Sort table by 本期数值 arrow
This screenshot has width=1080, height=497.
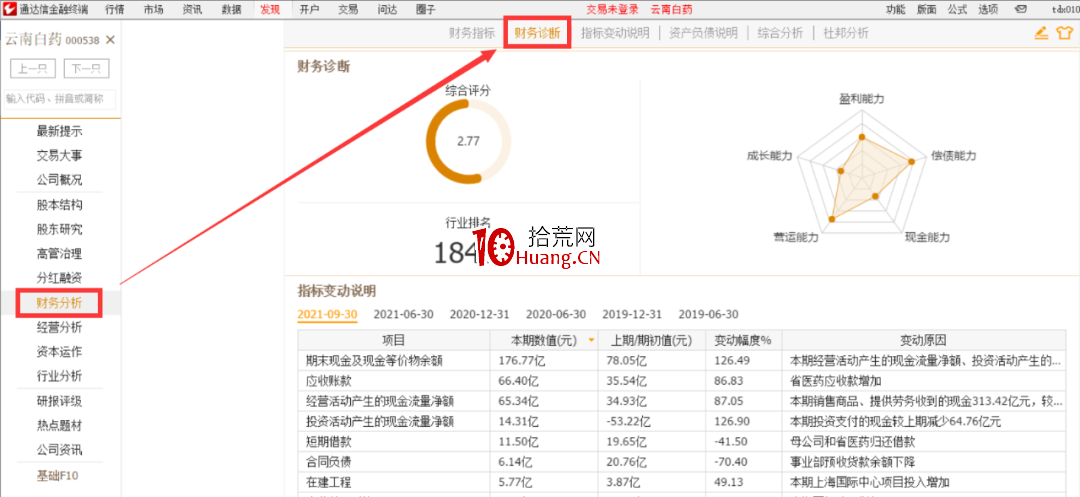click(x=591, y=340)
